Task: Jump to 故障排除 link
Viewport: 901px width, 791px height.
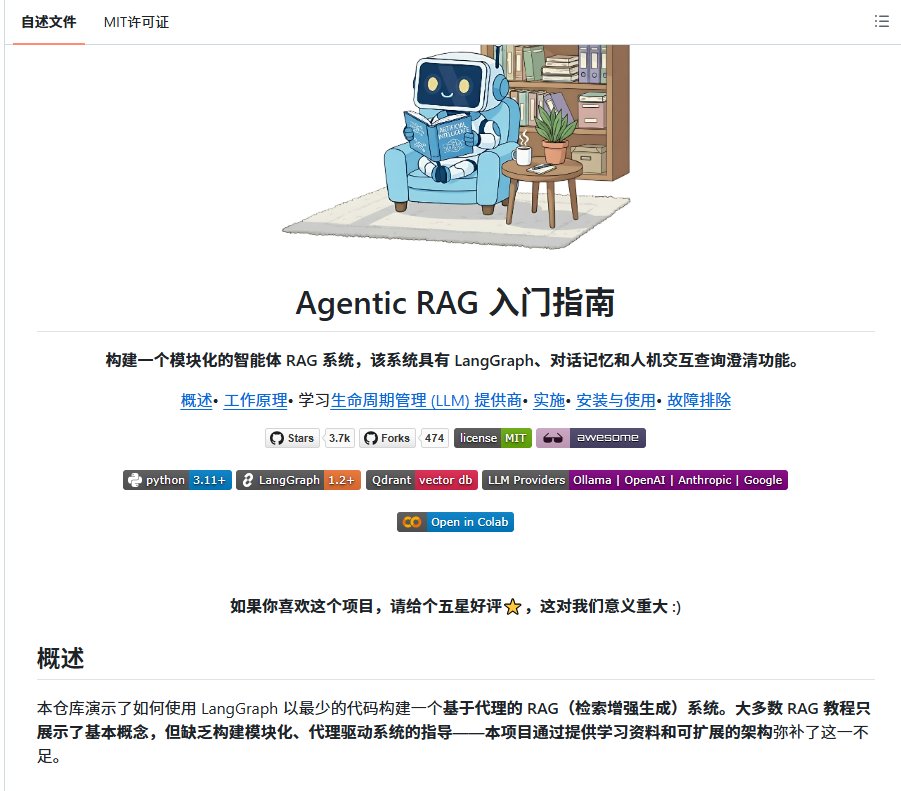Action: (x=699, y=400)
